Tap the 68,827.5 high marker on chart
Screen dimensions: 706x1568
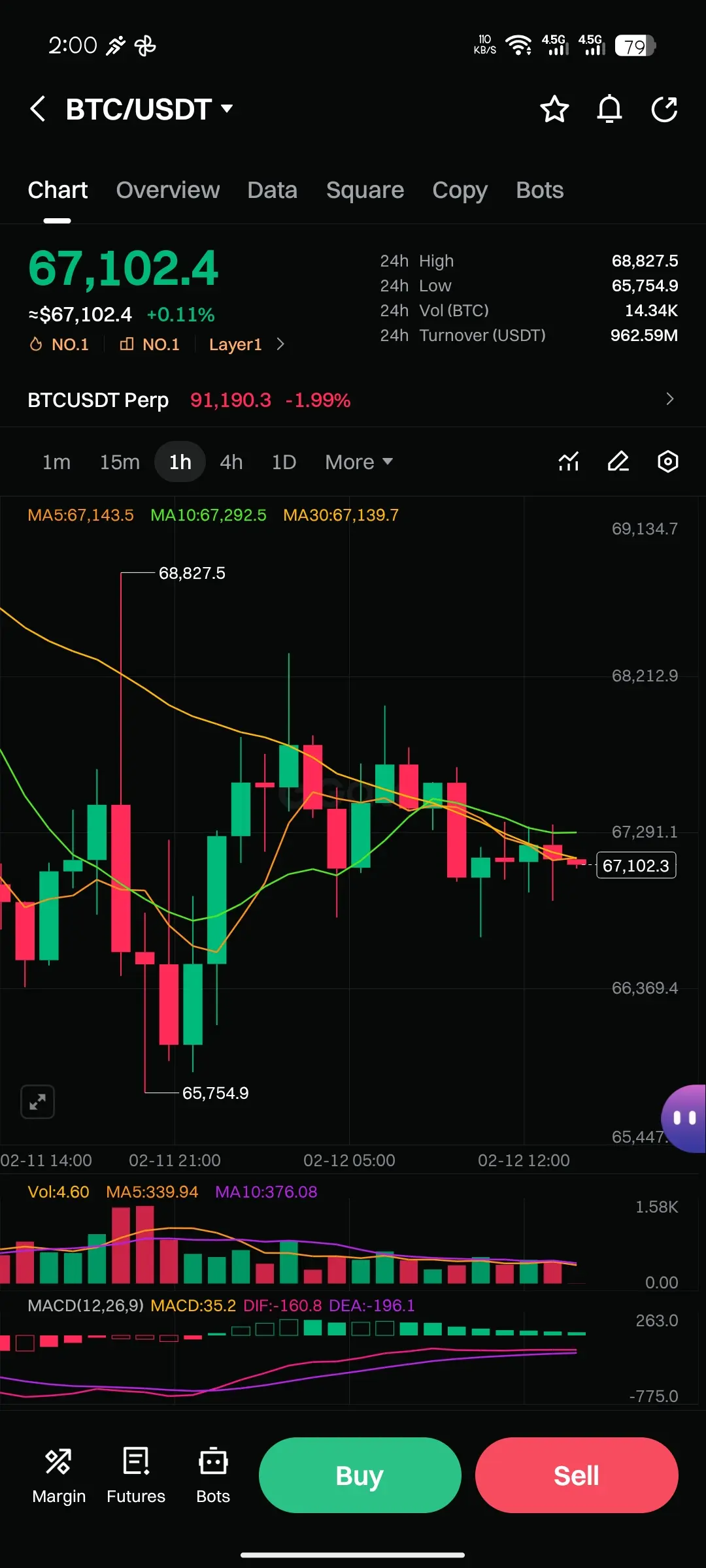click(192, 573)
